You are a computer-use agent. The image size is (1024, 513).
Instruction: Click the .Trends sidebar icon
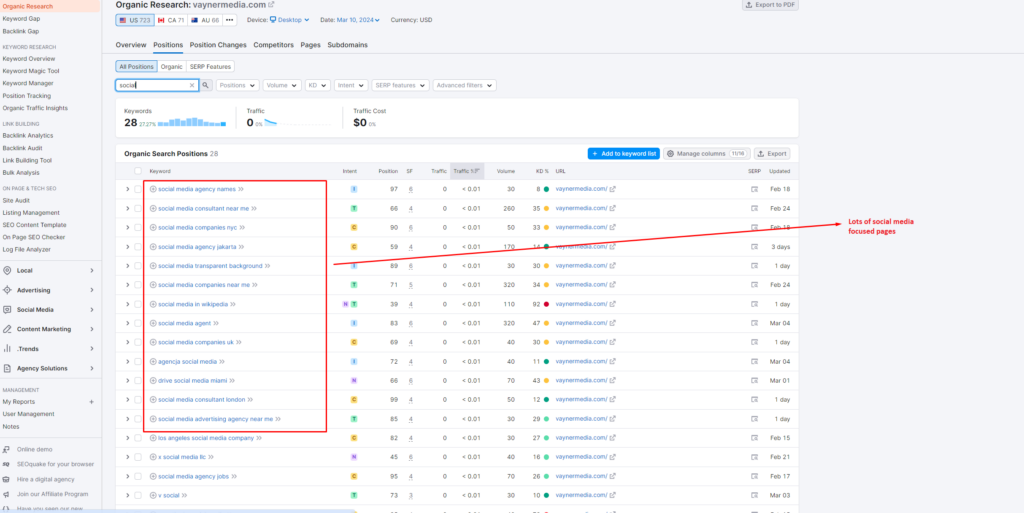(7, 349)
